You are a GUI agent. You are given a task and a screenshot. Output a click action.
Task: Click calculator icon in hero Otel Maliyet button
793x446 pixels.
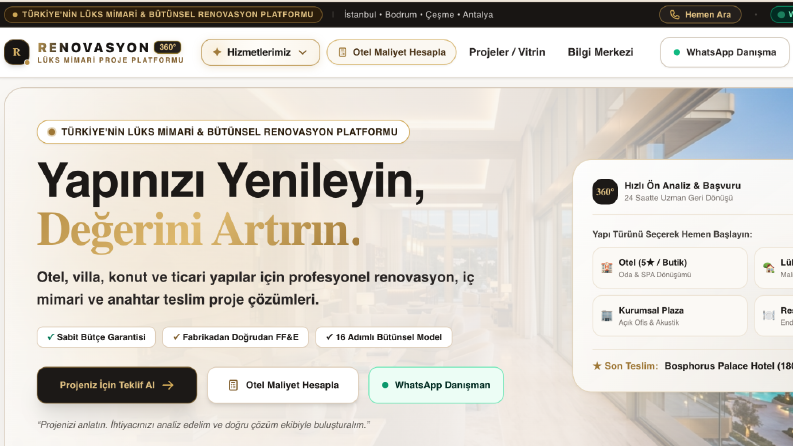(233, 385)
